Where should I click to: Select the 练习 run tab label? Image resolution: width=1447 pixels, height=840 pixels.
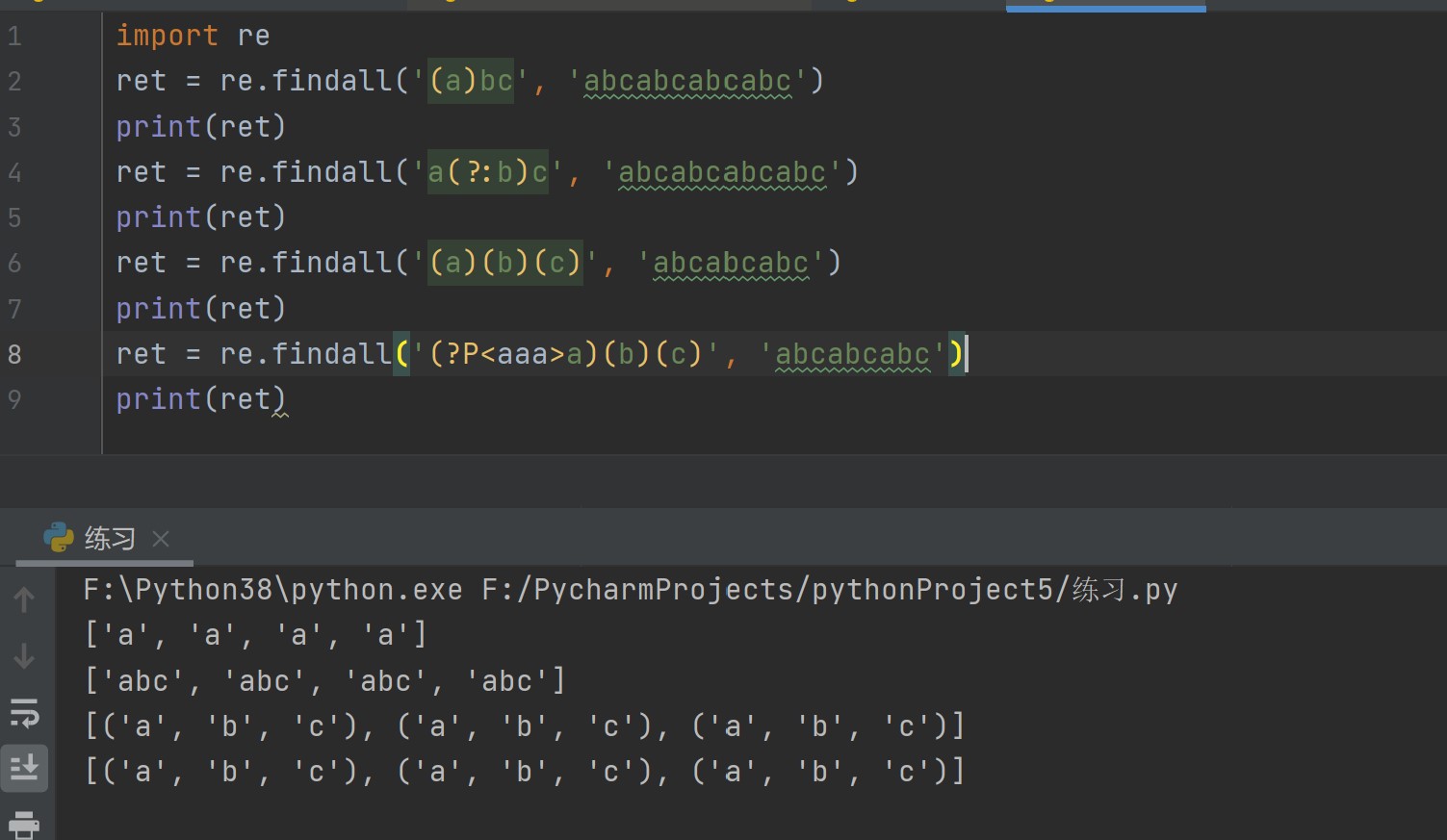coord(110,539)
